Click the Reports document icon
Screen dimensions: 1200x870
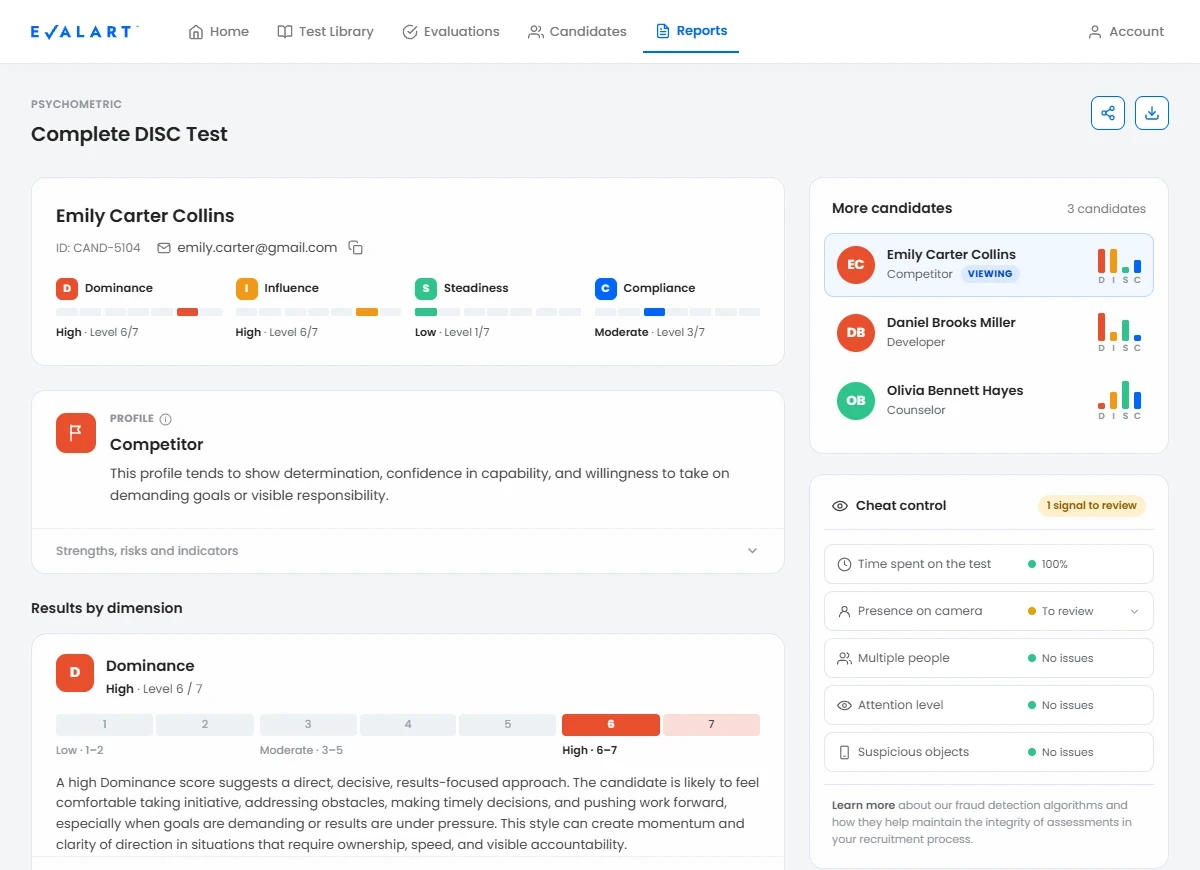tap(662, 31)
